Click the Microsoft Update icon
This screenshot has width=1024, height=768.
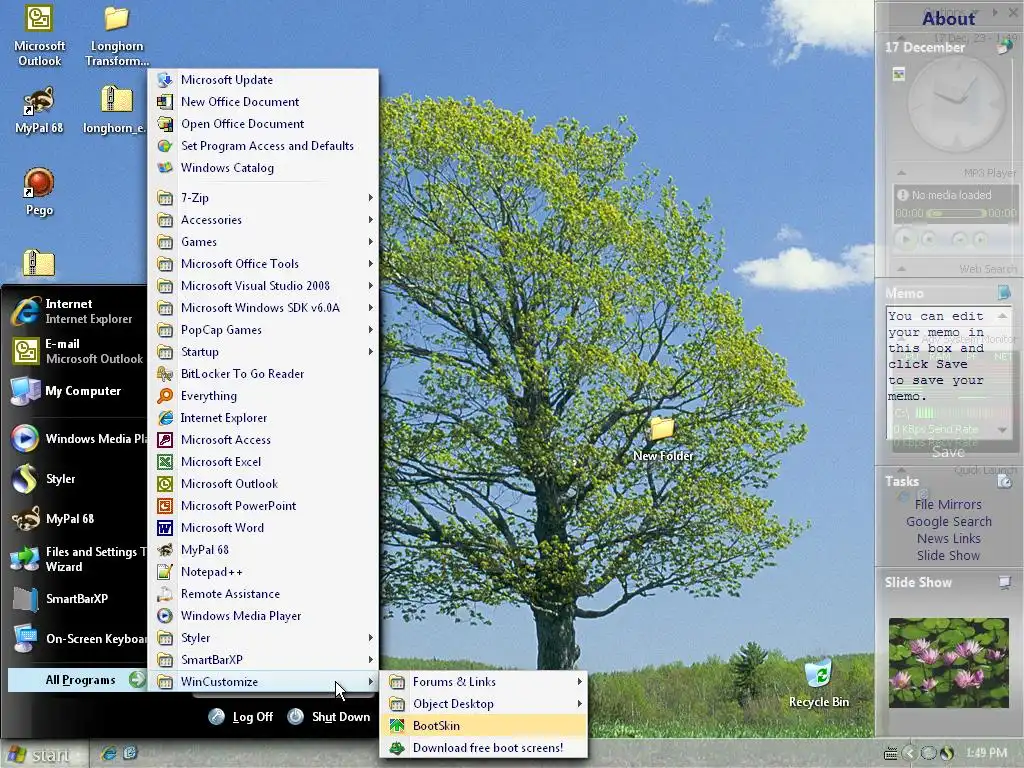coord(165,80)
